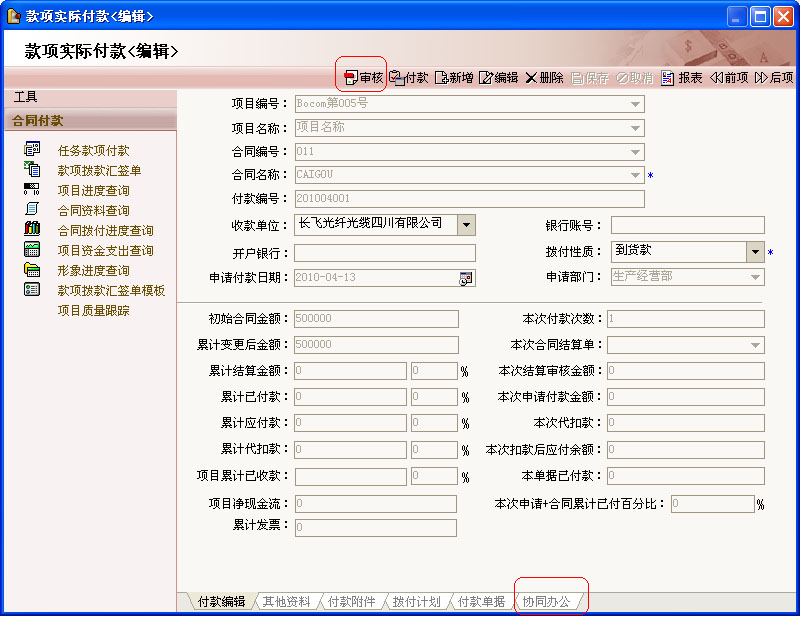Switch to the 付款附件 tab
Viewport: 800px width, 617px height.
pos(352,602)
